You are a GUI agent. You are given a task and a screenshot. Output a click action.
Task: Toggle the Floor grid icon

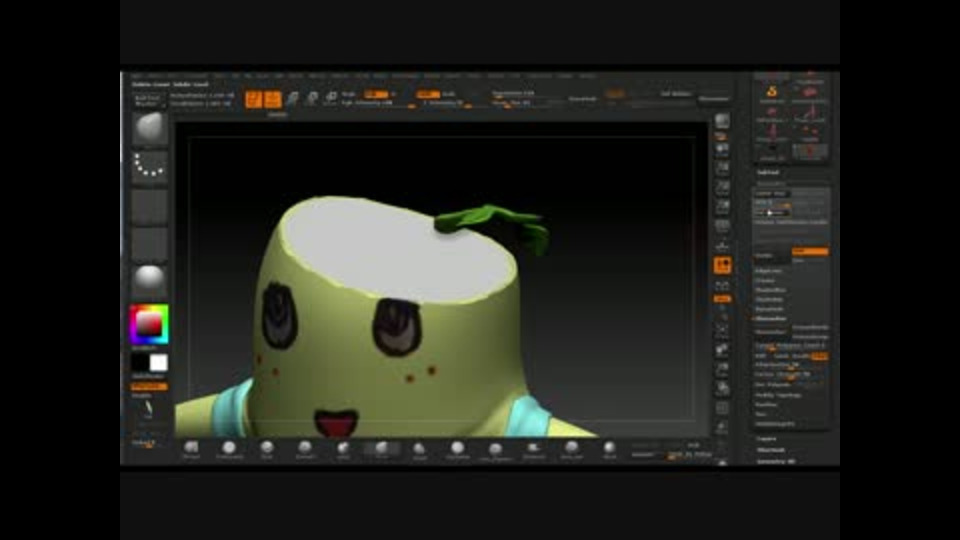click(x=722, y=246)
